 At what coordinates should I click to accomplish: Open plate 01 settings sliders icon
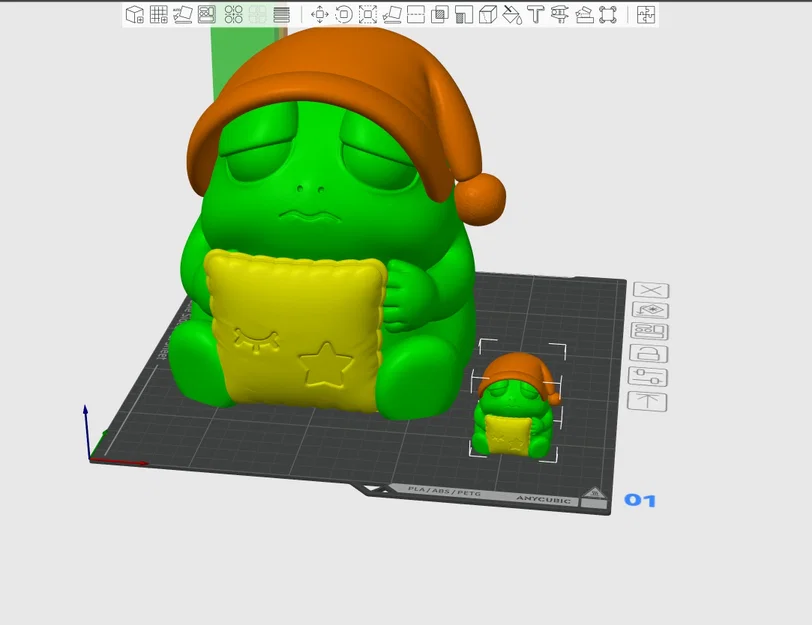[x=648, y=376]
